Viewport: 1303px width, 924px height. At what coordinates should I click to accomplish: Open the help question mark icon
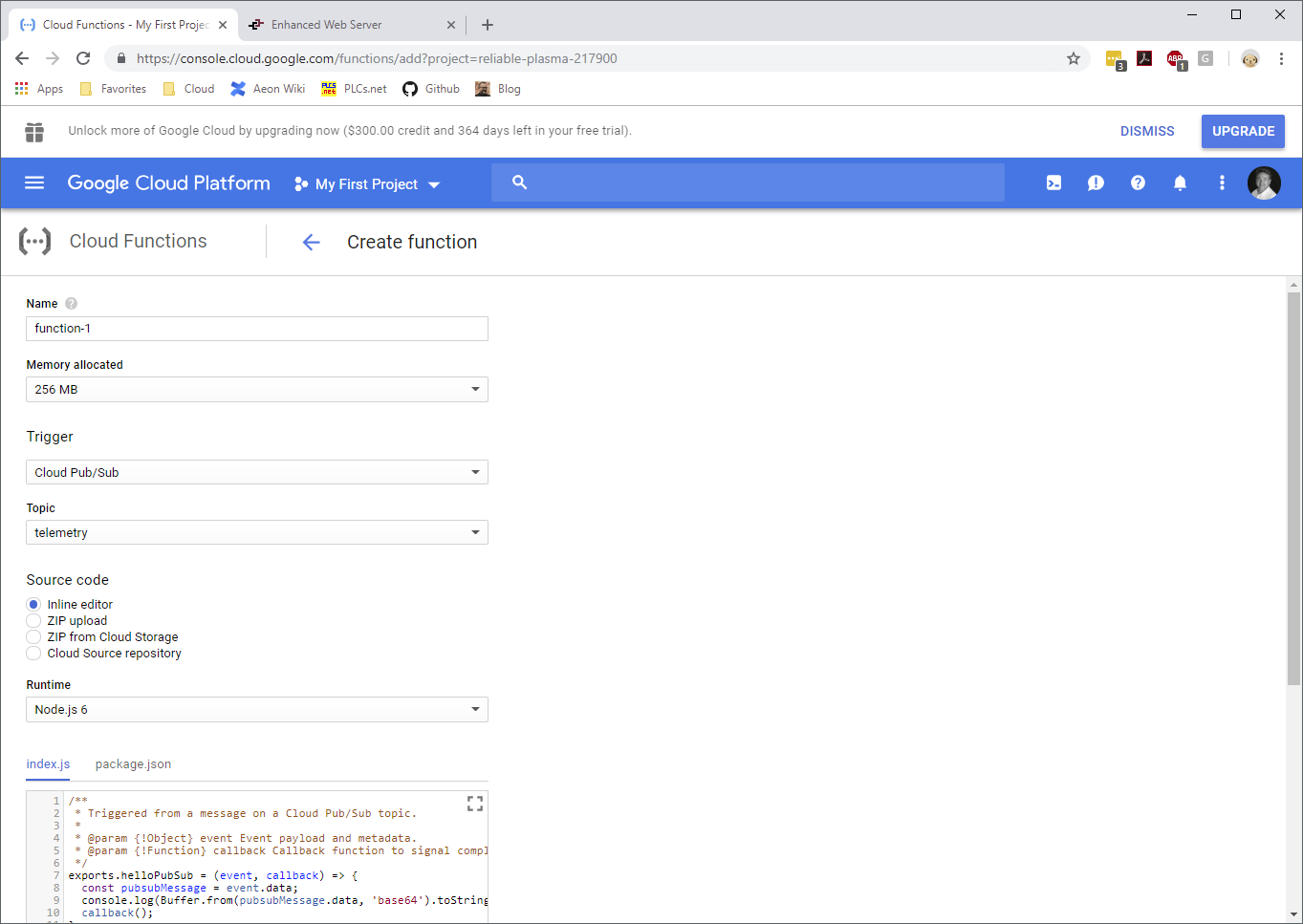click(x=1138, y=183)
